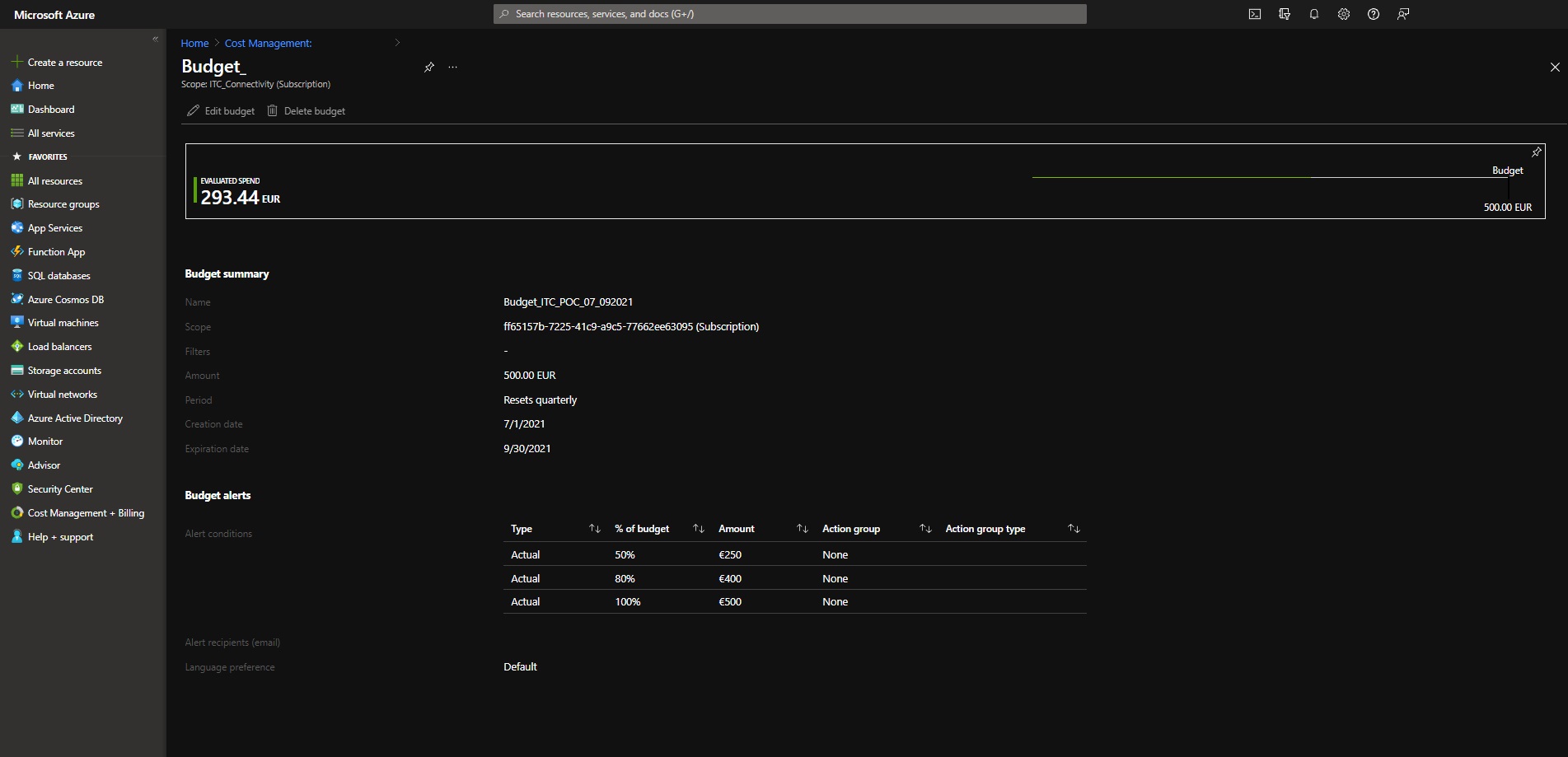Collapse the left sidebar menu
Screen dimensions: 1568x757
click(x=155, y=40)
